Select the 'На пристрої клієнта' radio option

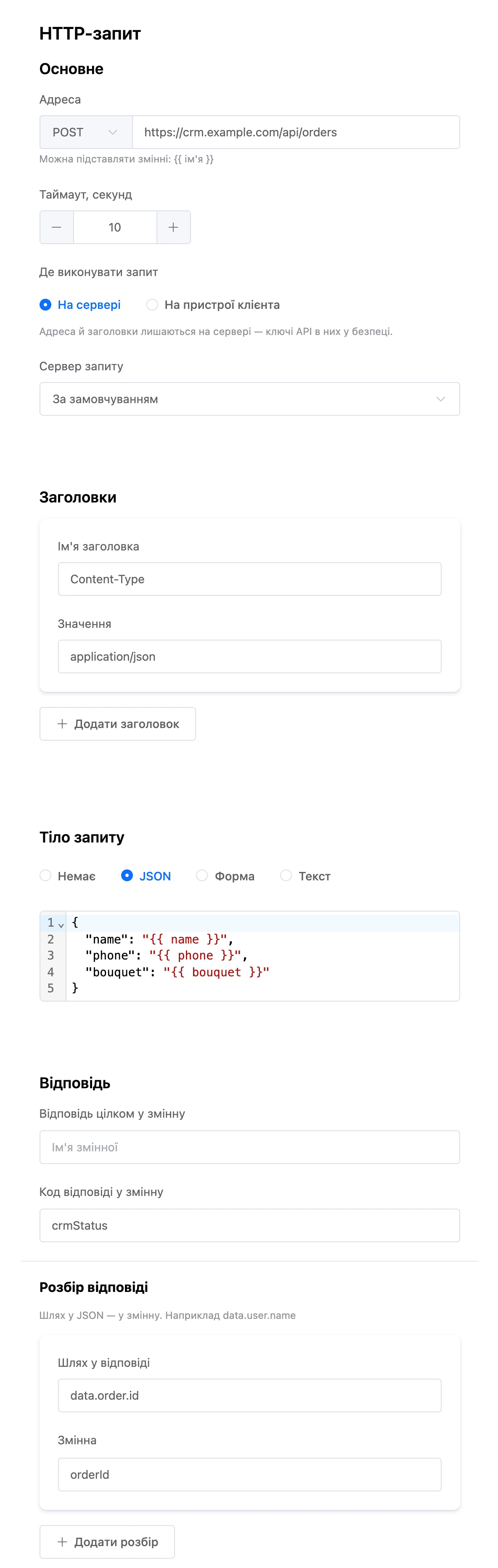(213, 304)
